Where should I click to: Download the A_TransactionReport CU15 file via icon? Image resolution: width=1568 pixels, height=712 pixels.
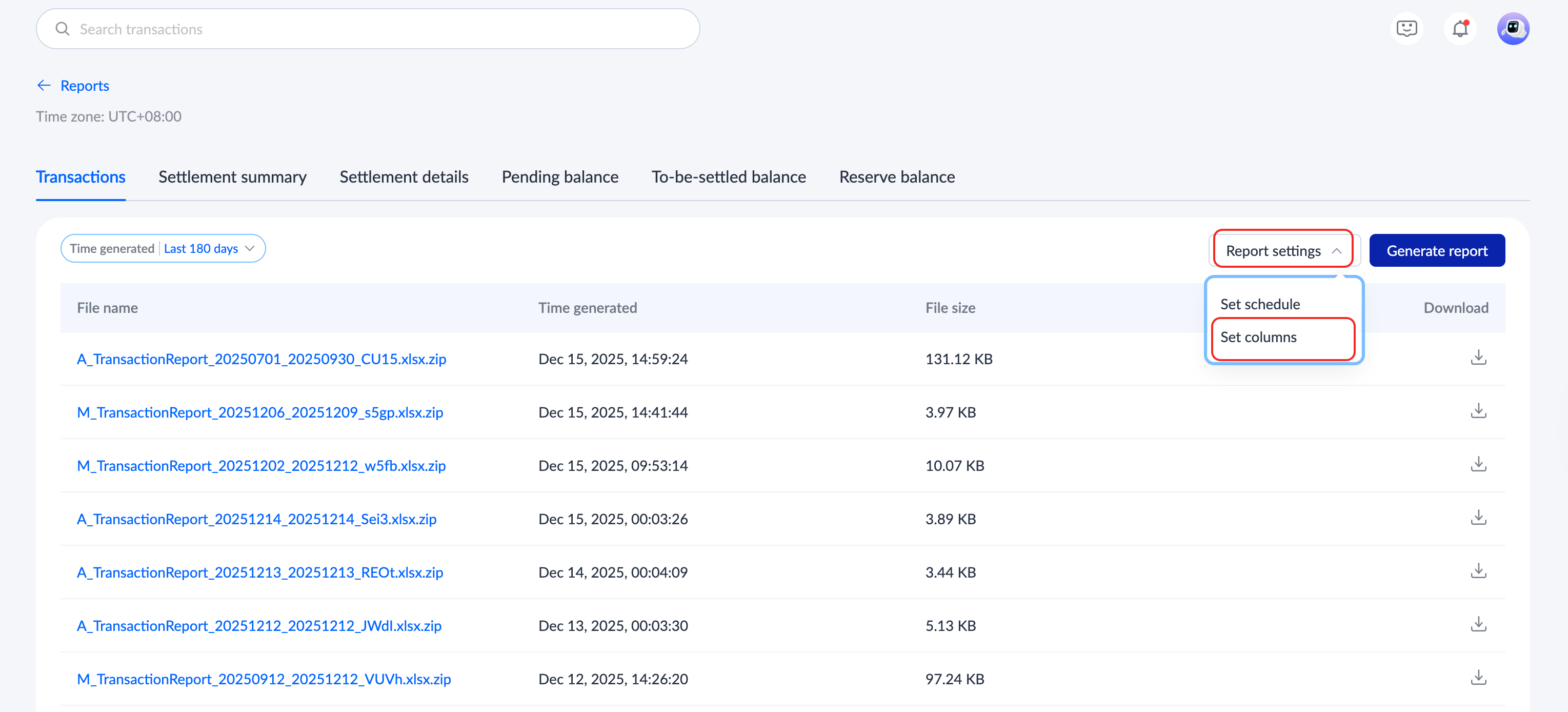tap(1478, 358)
